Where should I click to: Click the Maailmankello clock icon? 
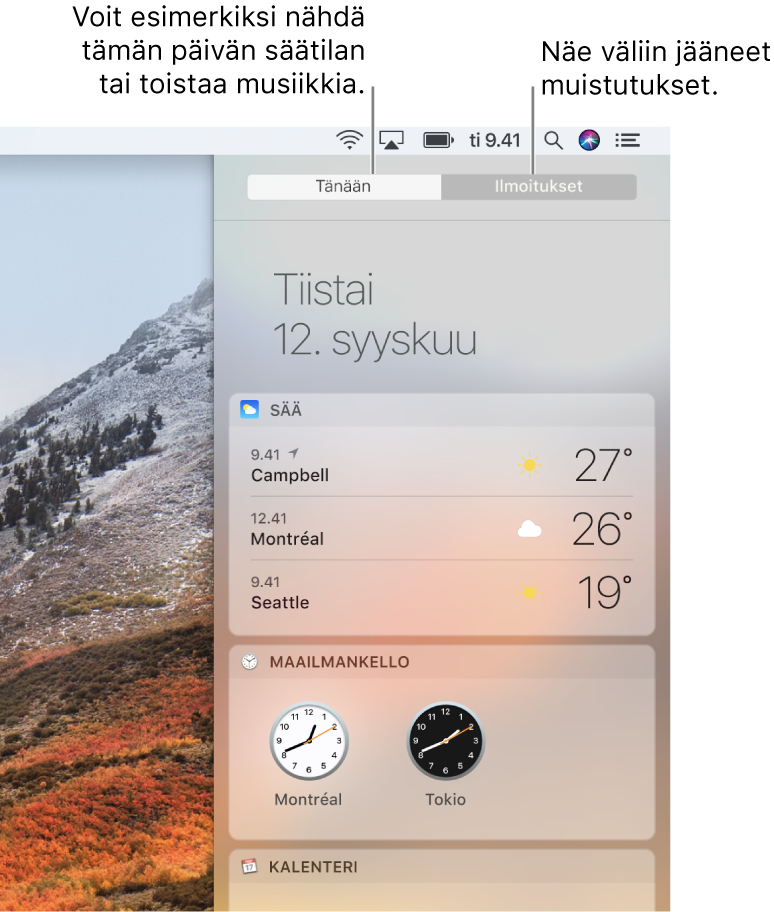249,661
